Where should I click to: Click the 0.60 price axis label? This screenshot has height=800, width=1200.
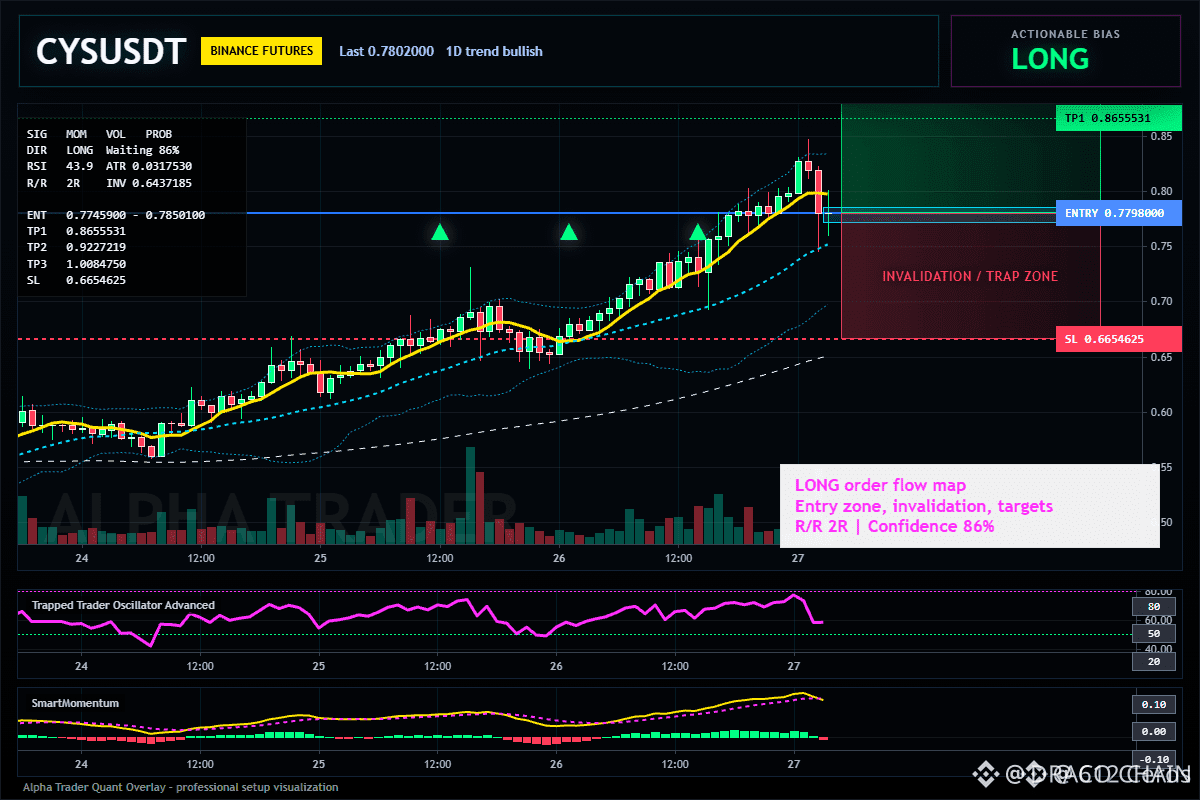[1160, 412]
